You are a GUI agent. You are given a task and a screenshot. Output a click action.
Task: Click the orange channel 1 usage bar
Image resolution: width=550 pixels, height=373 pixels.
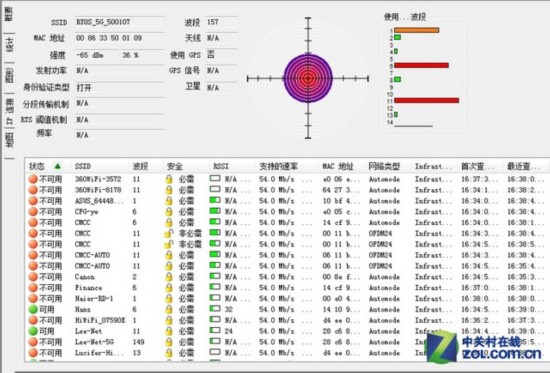[x=416, y=30]
